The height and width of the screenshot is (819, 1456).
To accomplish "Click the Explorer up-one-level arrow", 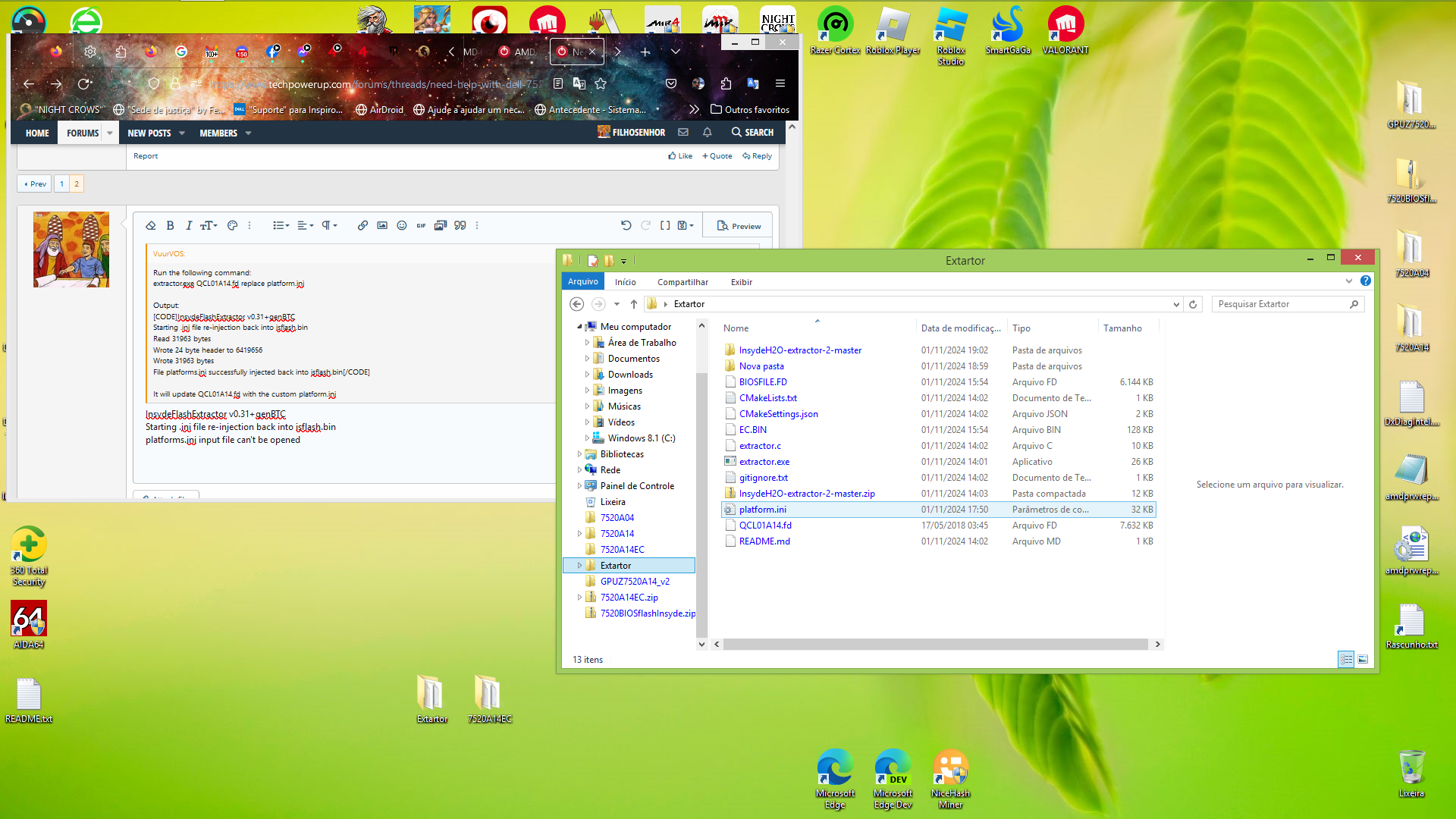I will (633, 304).
